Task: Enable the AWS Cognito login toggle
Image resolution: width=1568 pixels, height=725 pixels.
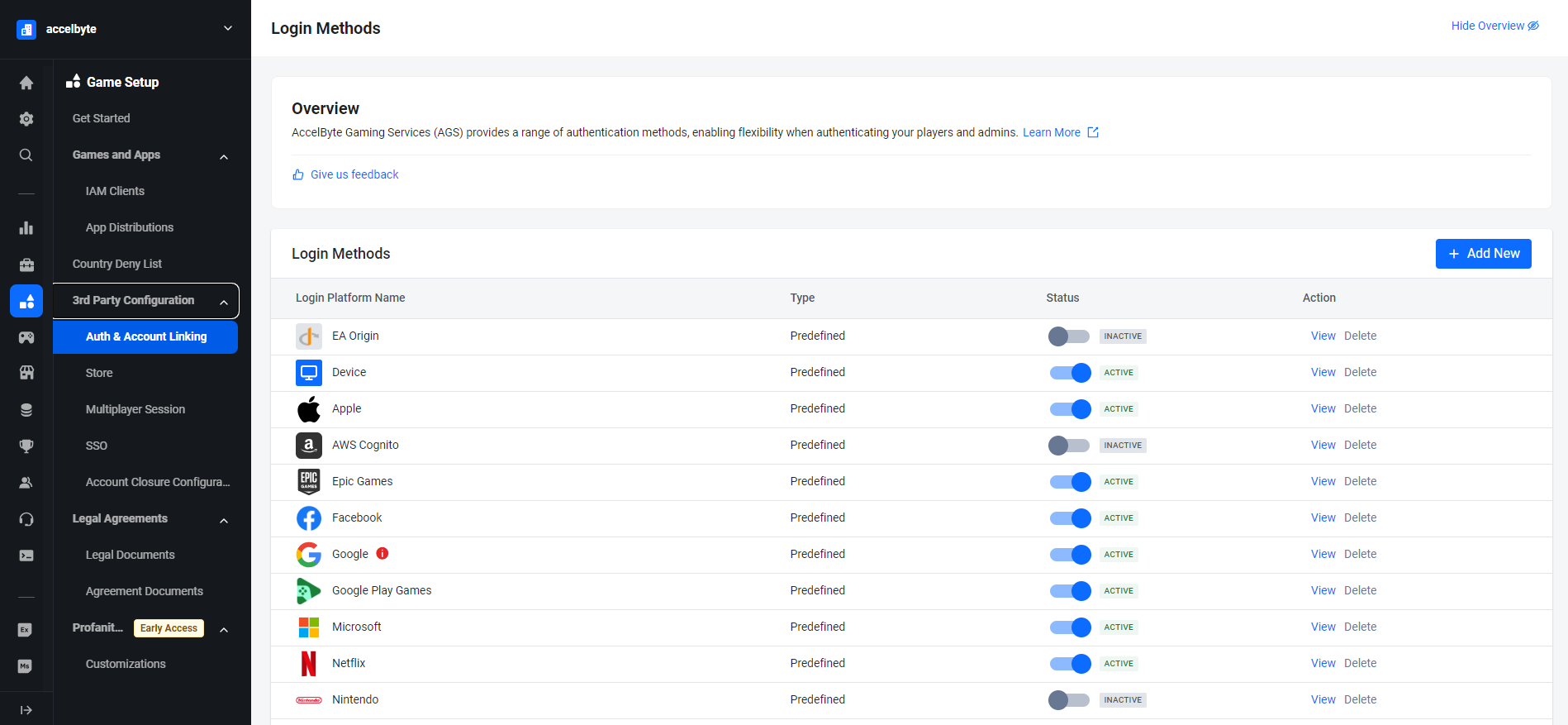Action: [1069, 446]
